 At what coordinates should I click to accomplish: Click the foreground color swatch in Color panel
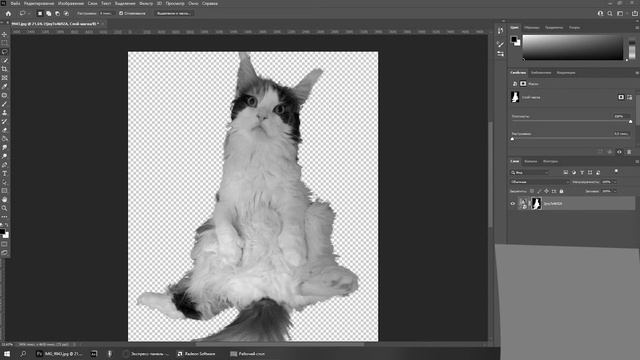click(x=514, y=39)
